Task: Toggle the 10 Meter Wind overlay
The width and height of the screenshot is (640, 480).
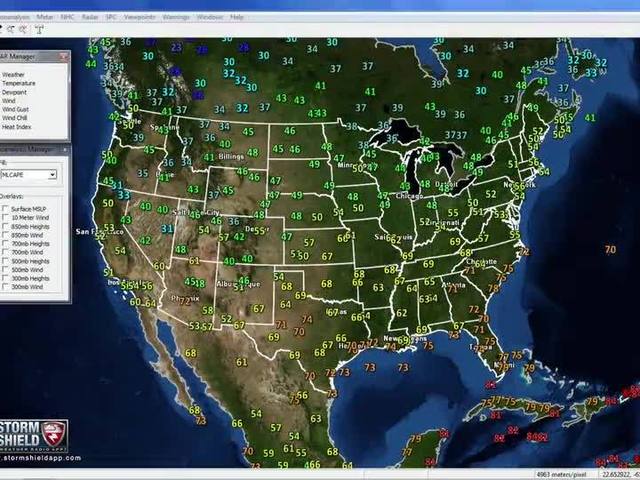Action: [x=6, y=218]
